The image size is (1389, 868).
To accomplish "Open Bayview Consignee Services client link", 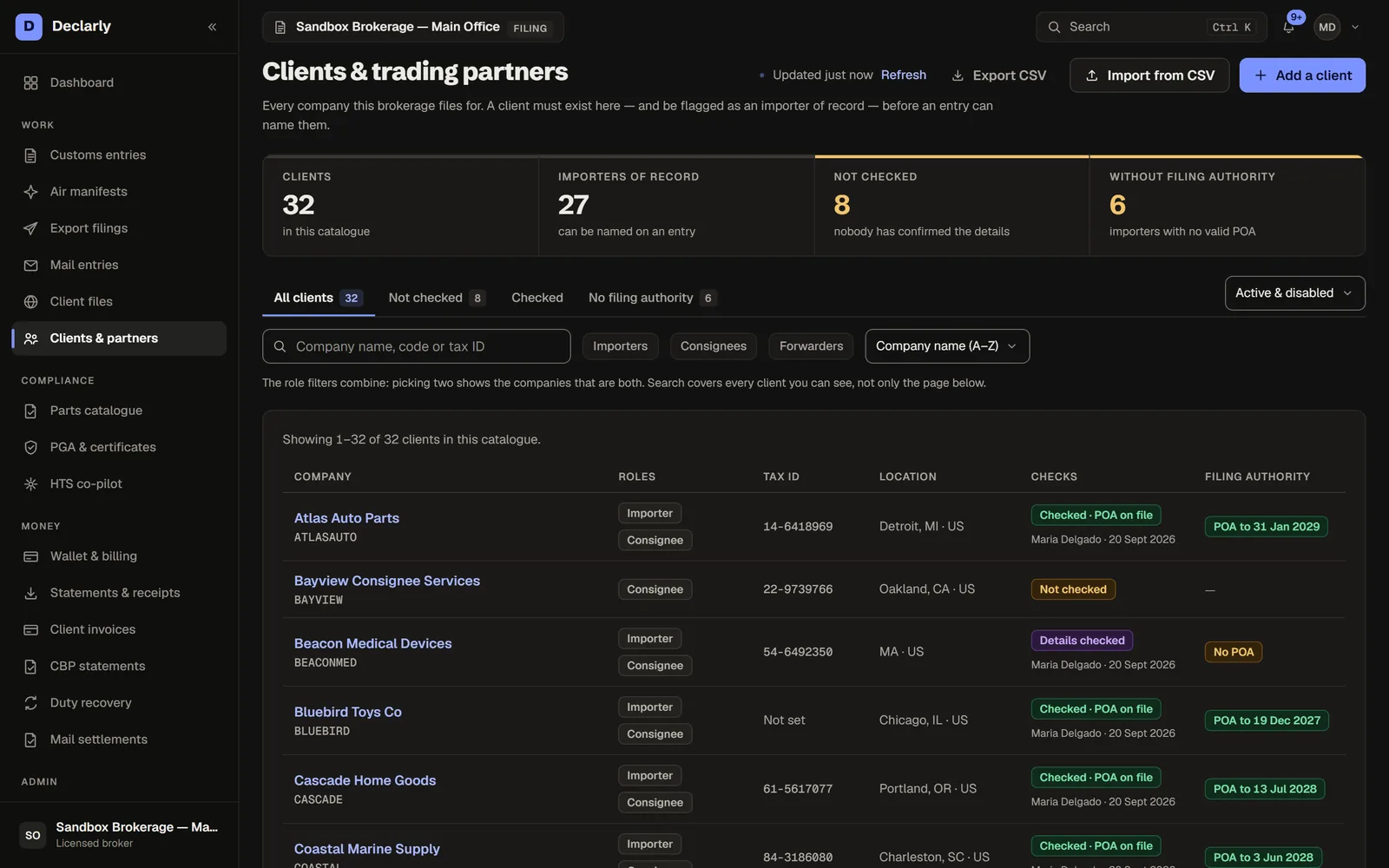I will pos(387,581).
